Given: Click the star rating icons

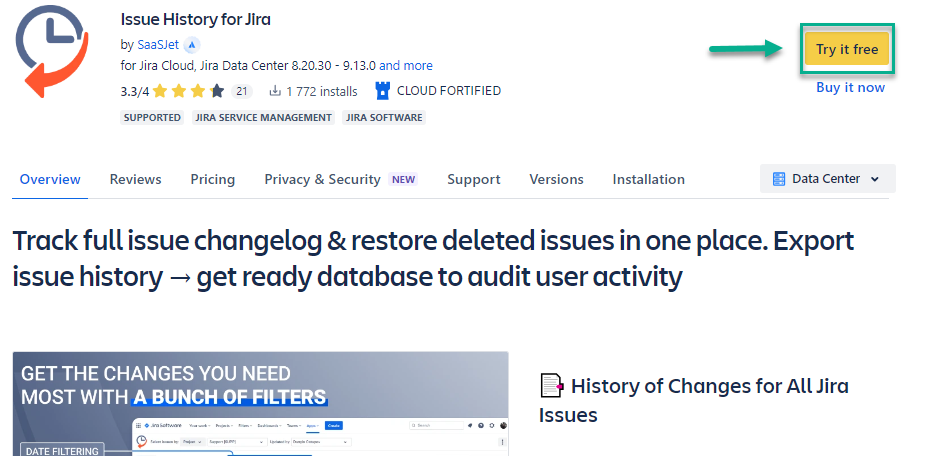Looking at the screenshot, I should (197, 91).
